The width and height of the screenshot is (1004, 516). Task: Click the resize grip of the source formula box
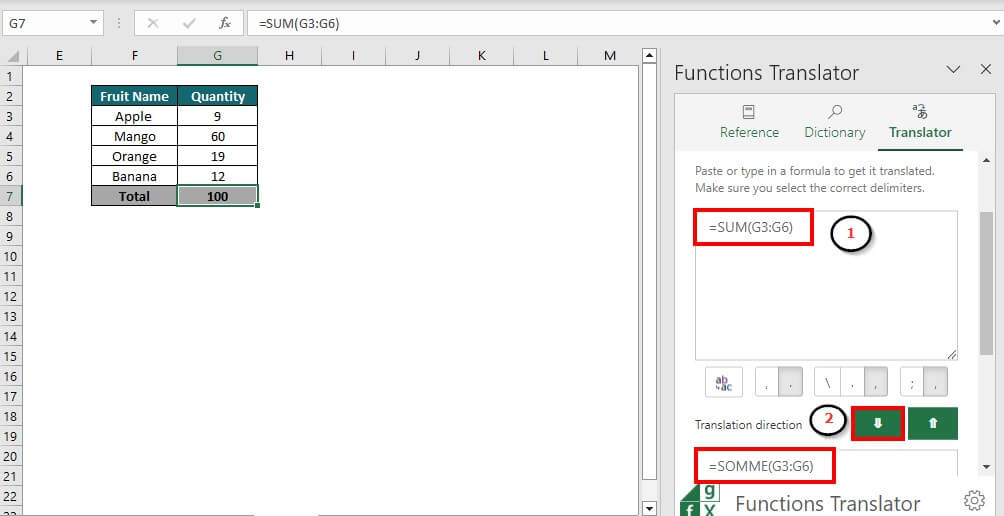point(951,354)
